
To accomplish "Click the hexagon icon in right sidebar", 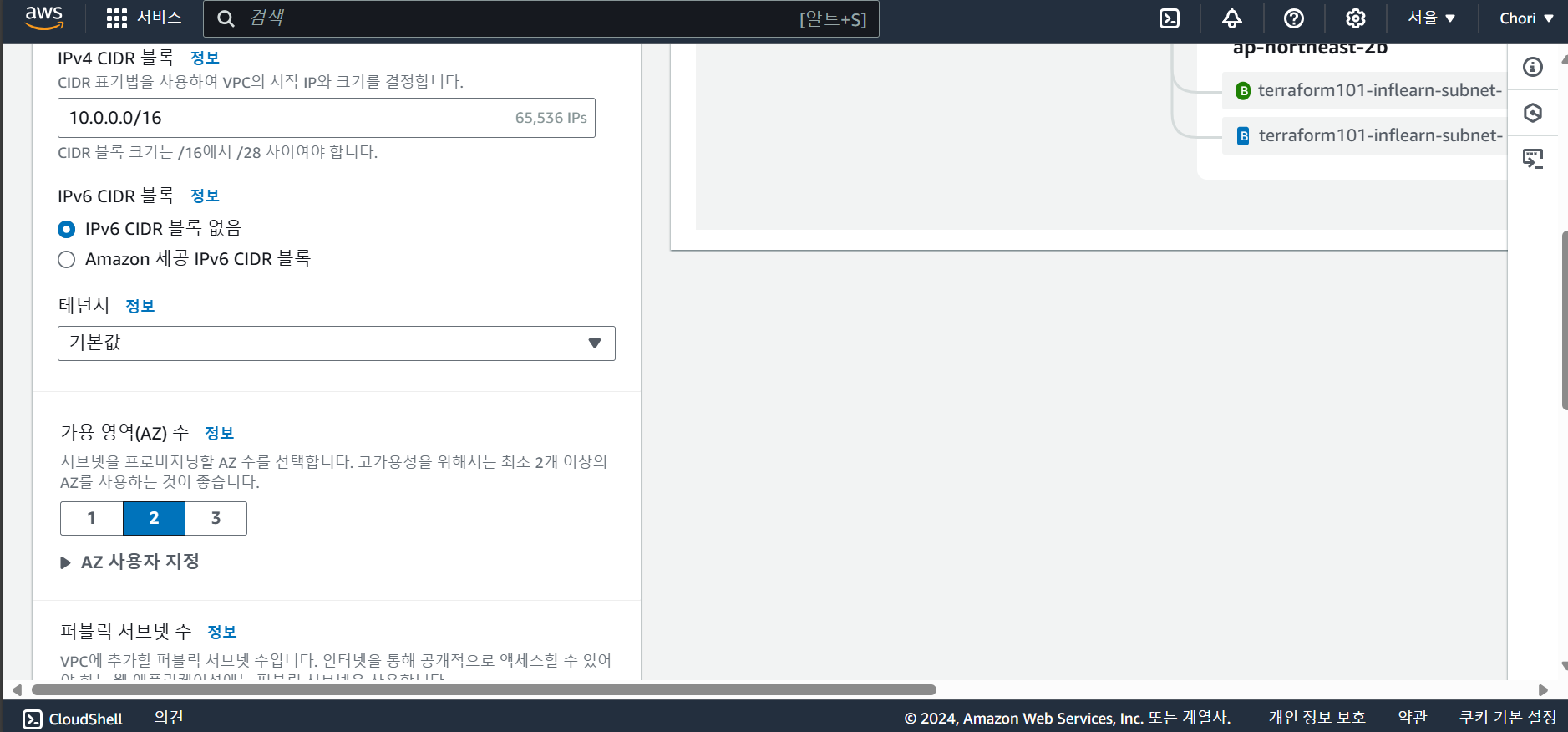I will [1533, 113].
